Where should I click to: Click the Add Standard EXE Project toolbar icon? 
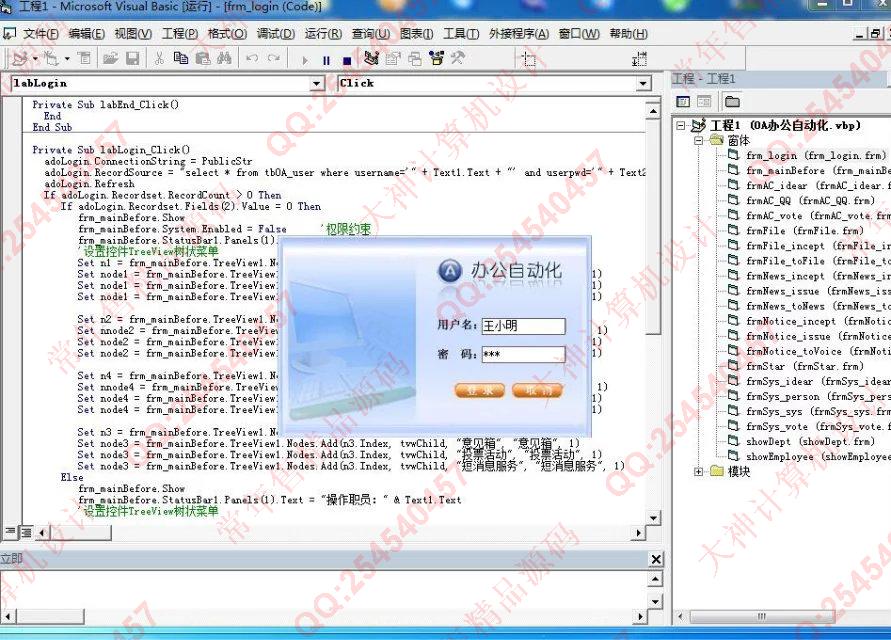pos(19,58)
